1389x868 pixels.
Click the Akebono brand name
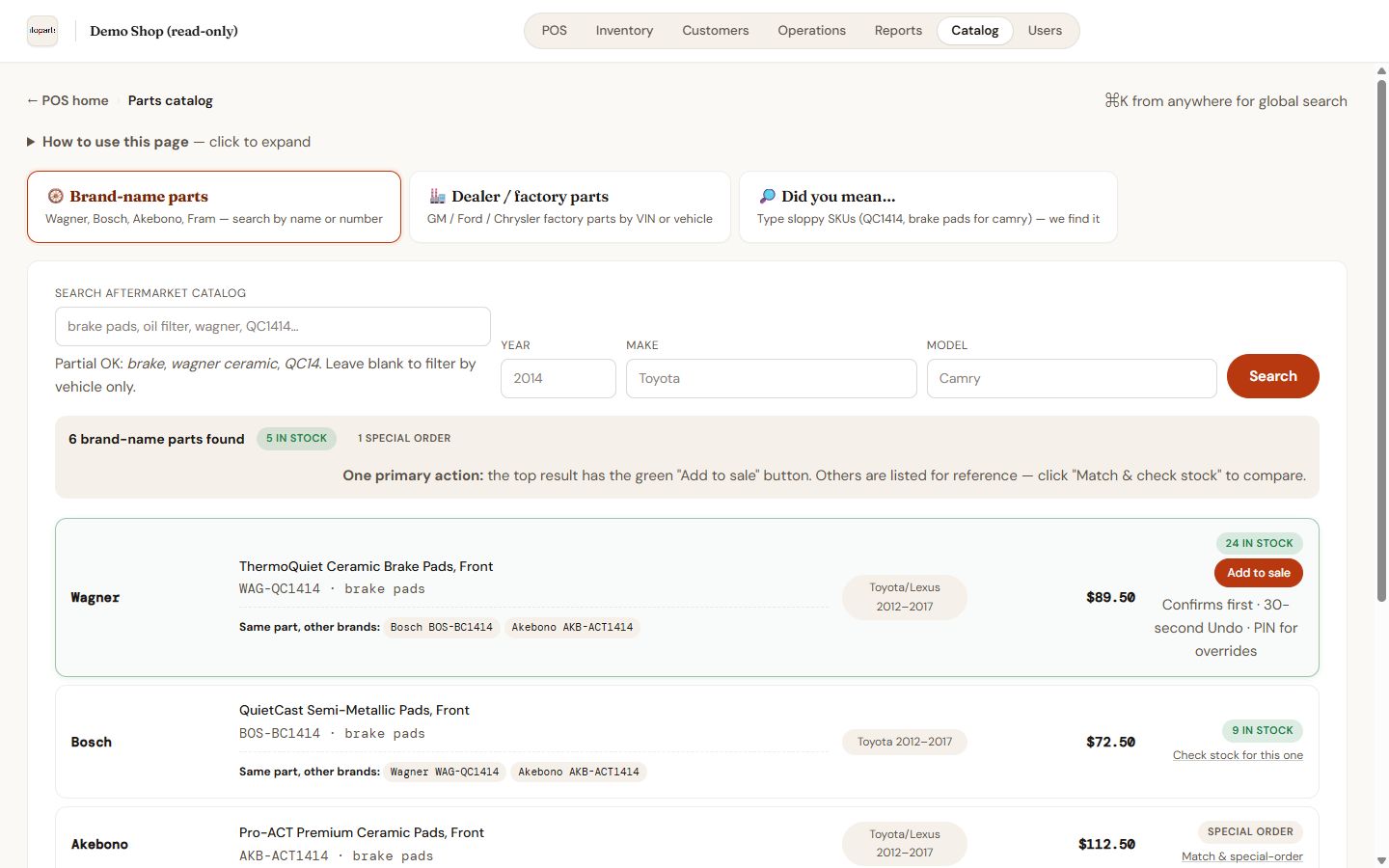click(x=99, y=844)
